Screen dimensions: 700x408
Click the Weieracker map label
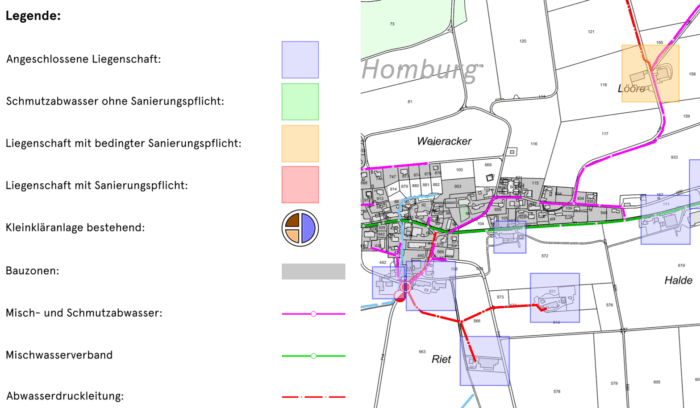[443, 142]
